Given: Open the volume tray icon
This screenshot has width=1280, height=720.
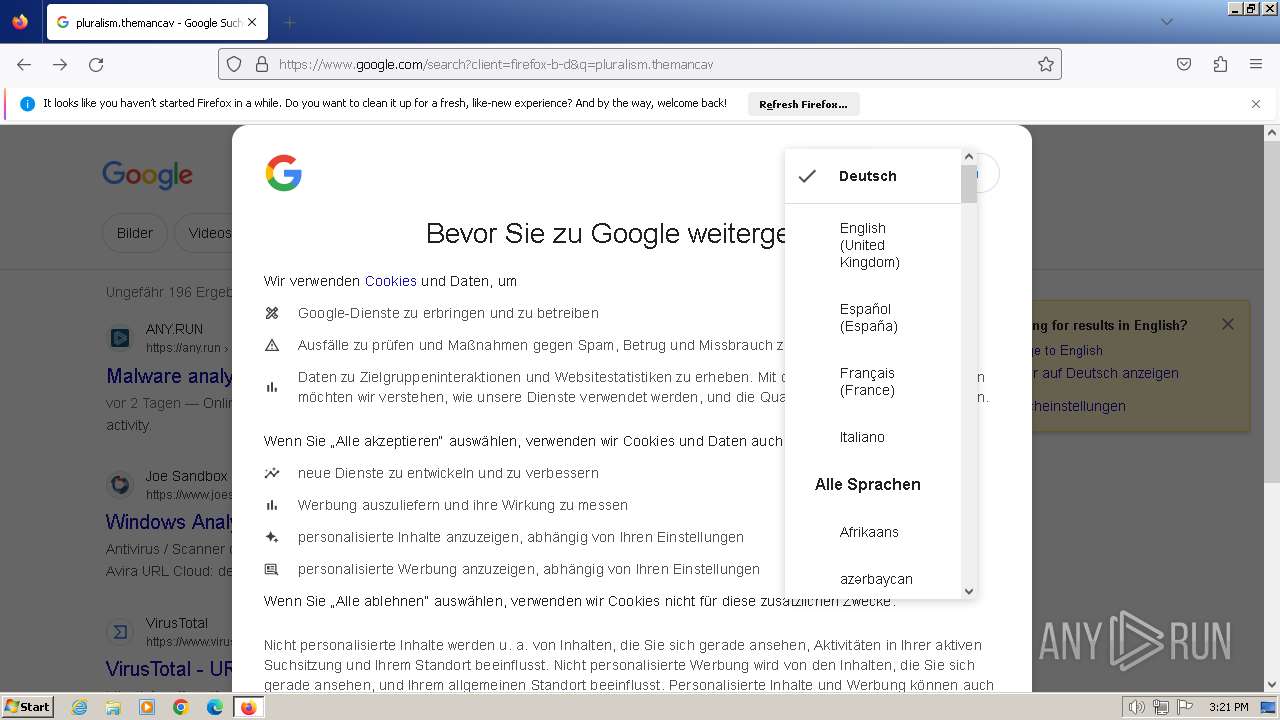Looking at the screenshot, I should [x=1137, y=707].
